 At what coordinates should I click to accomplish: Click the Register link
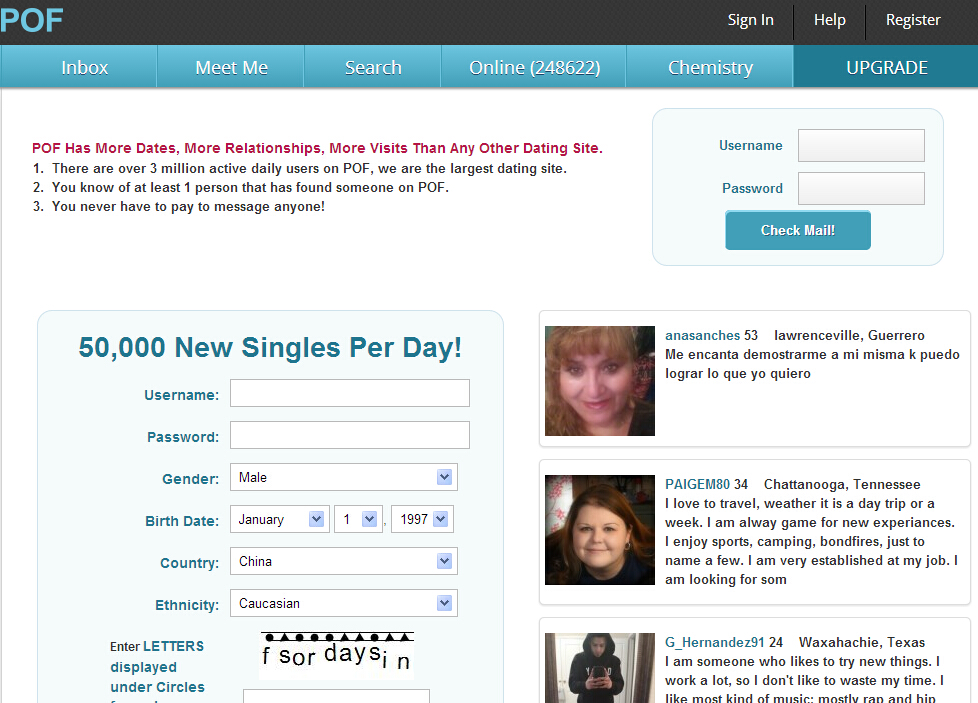coord(913,20)
